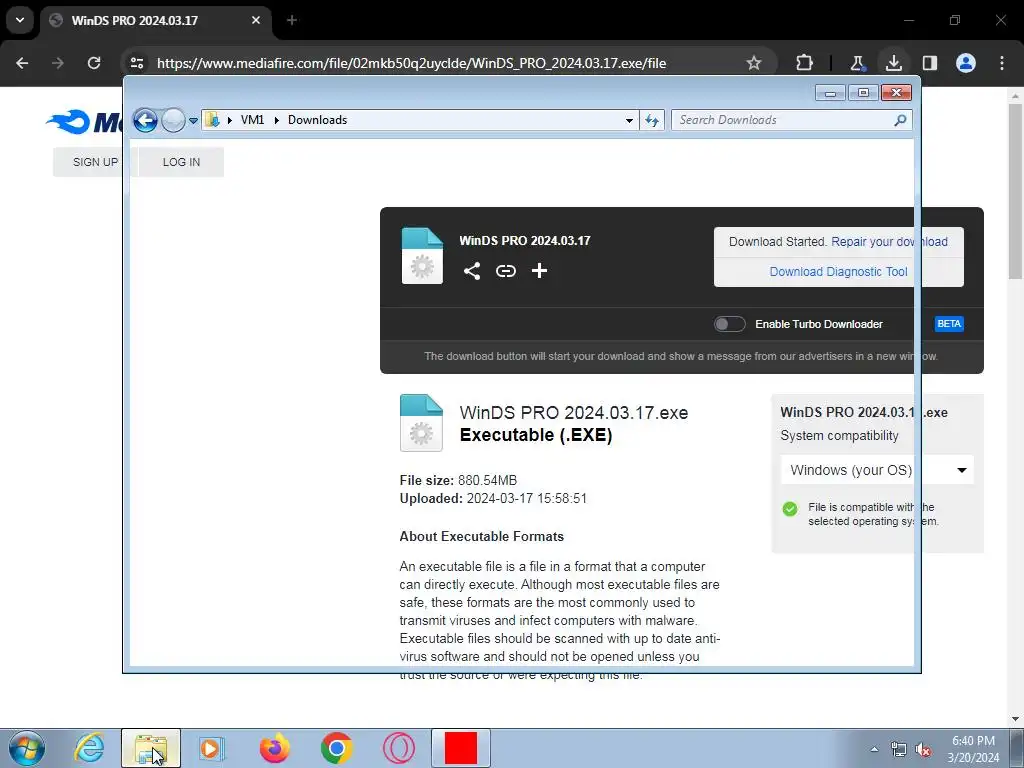Click the SIGN UP button
The height and width of the screenshot is (768, 1024).
(x=95, y=162)
